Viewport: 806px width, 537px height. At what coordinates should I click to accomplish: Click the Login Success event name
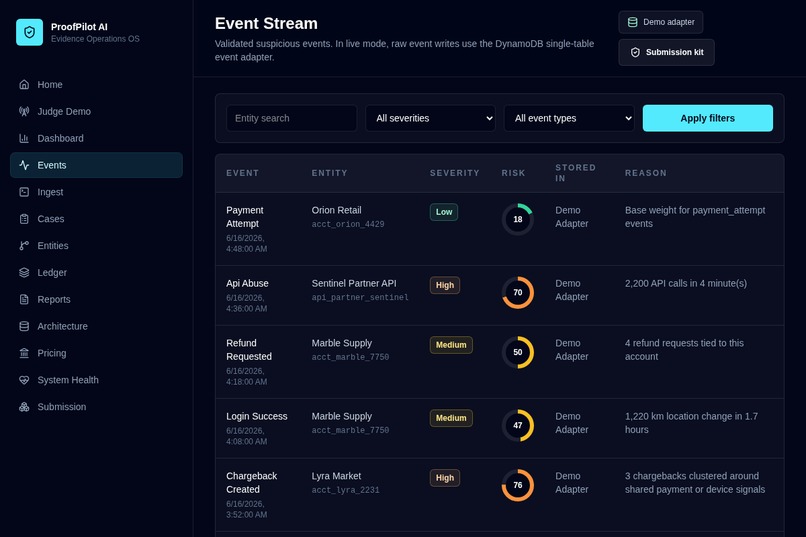[x=257, y=416]
